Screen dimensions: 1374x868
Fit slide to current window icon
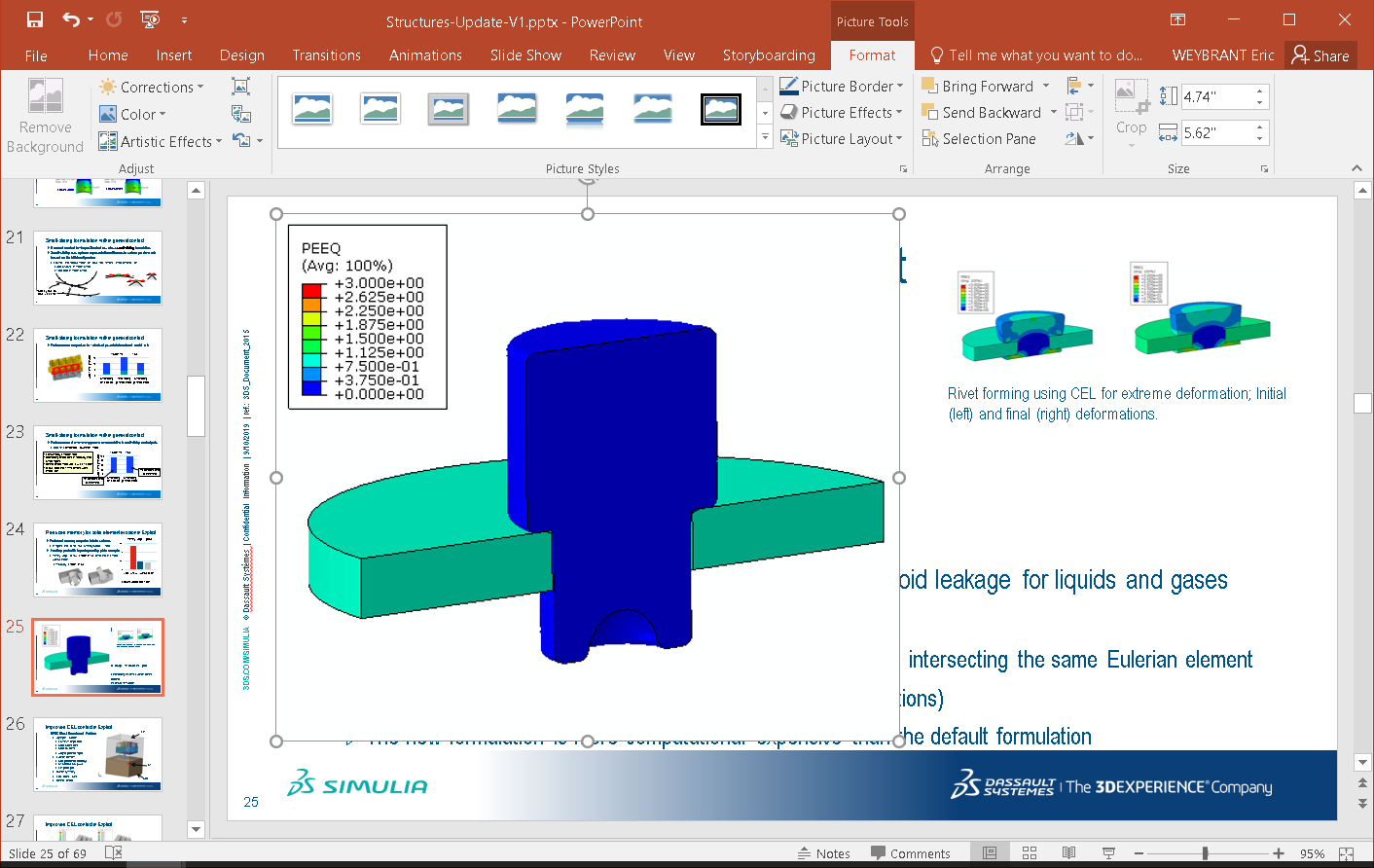pyautogui.click(x=1347, y=853)
